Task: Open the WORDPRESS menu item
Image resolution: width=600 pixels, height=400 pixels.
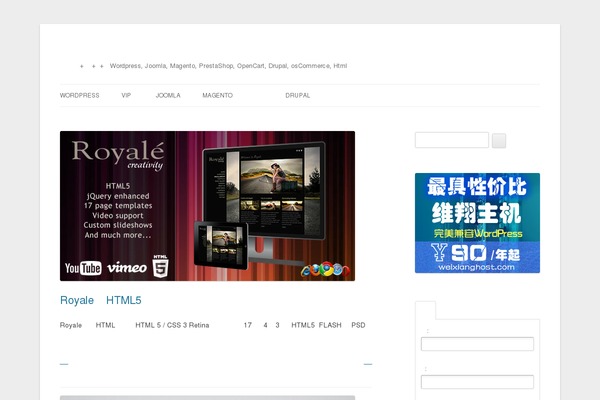Action: (79, 95)
